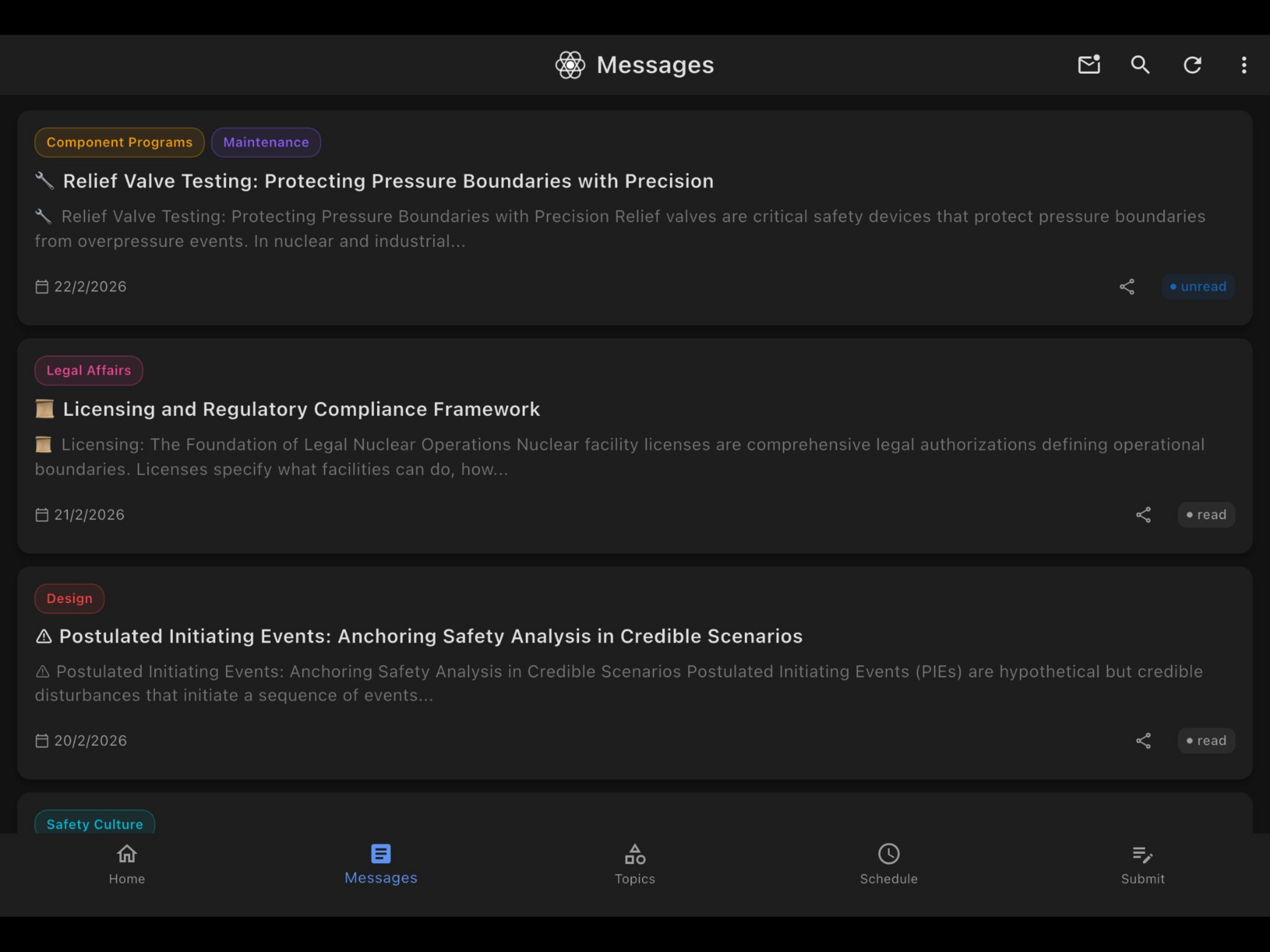Refresh the messages list
The image size is (1270, 952).
(1192, 65)
